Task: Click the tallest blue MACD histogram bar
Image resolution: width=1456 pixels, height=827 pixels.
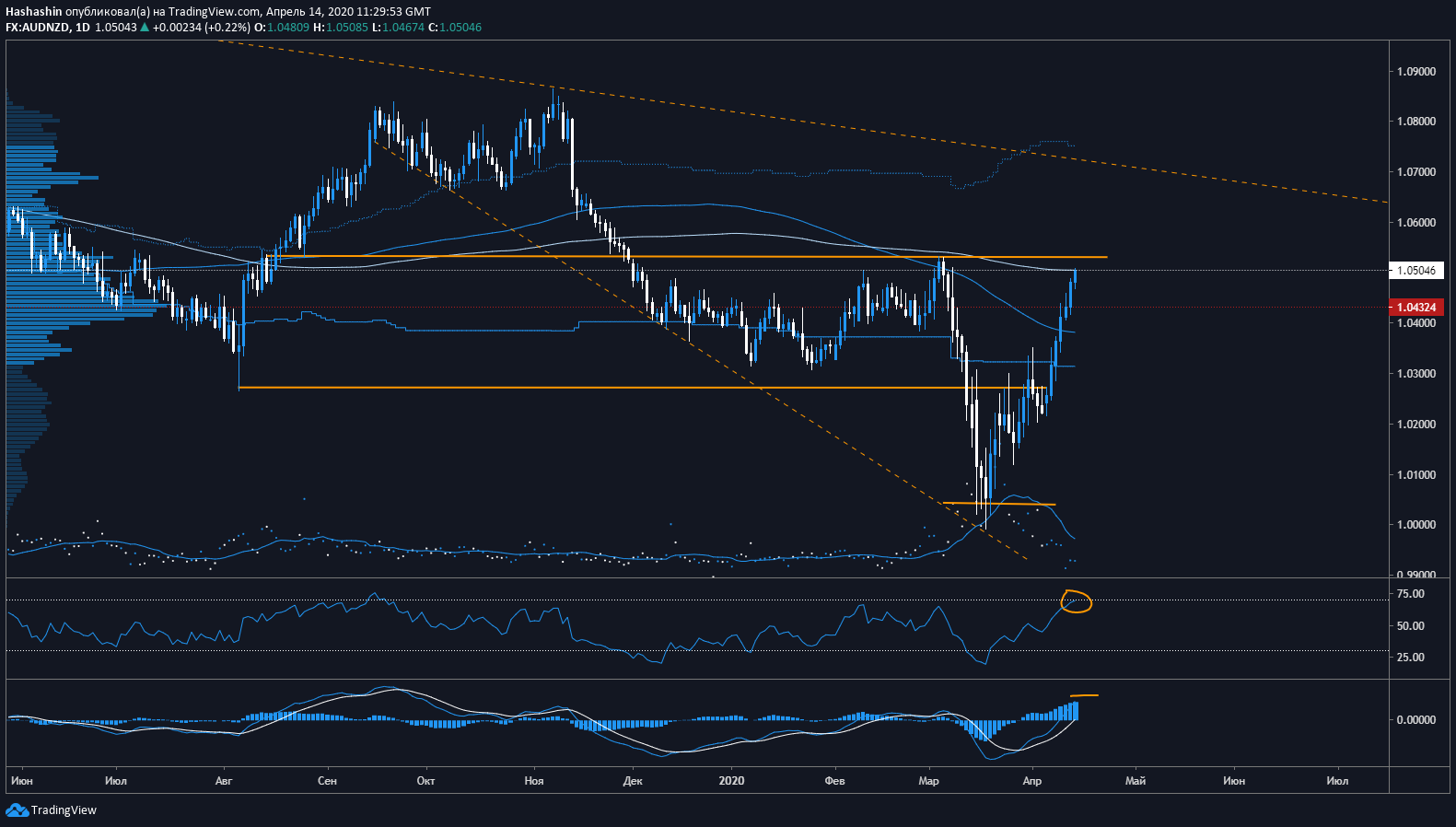Action: tap(1075, 711)
